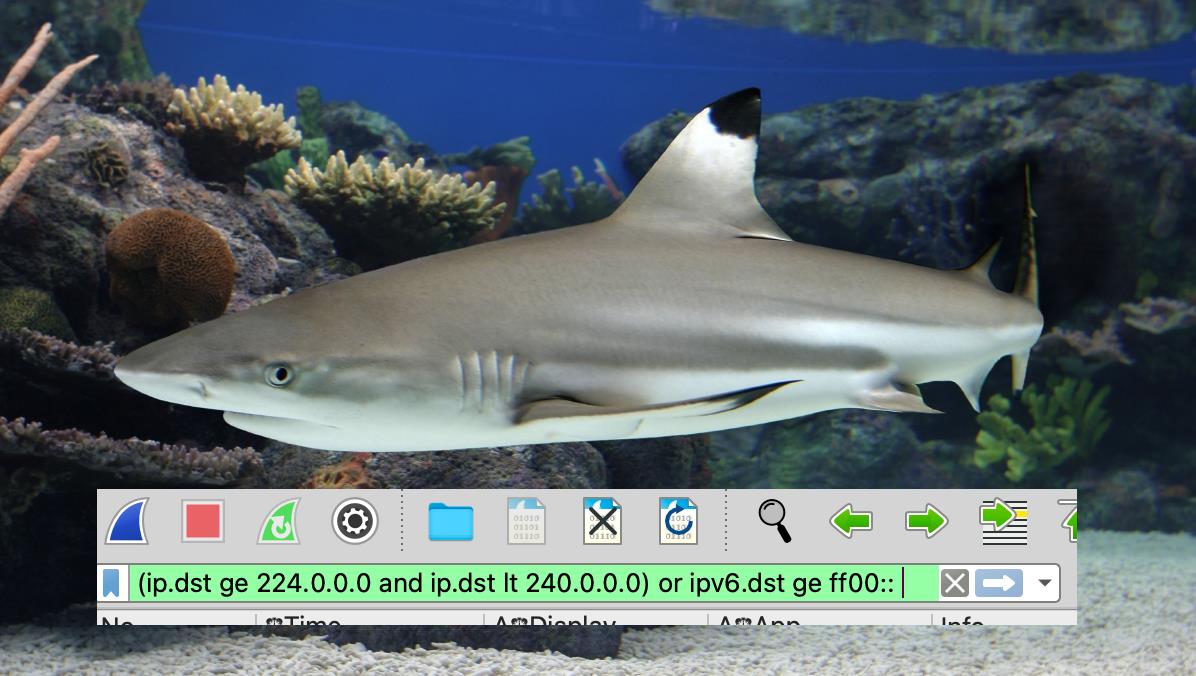
Task: Go back to the previous packet with the left arrow
Action: click(x=850, y=522)
